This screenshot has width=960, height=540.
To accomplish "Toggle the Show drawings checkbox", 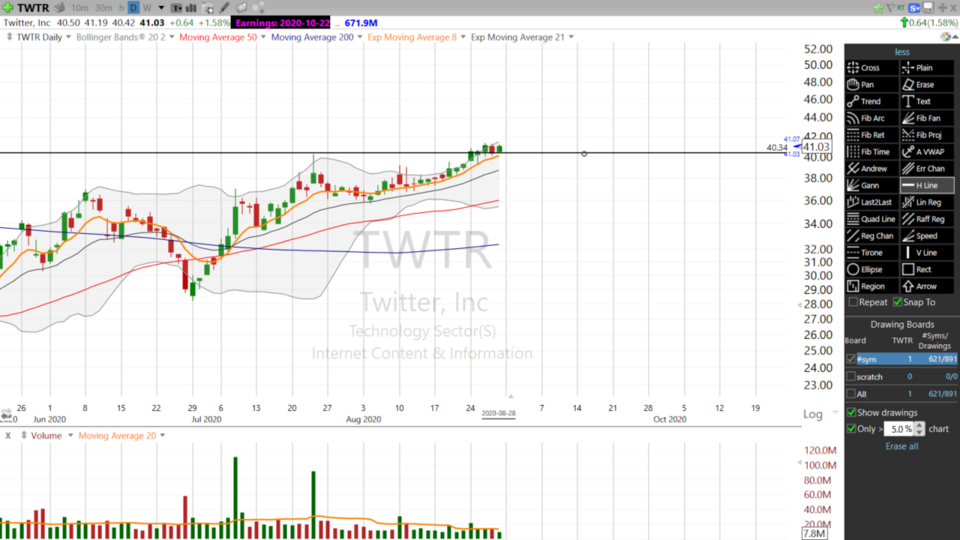I will click(852, 412).
